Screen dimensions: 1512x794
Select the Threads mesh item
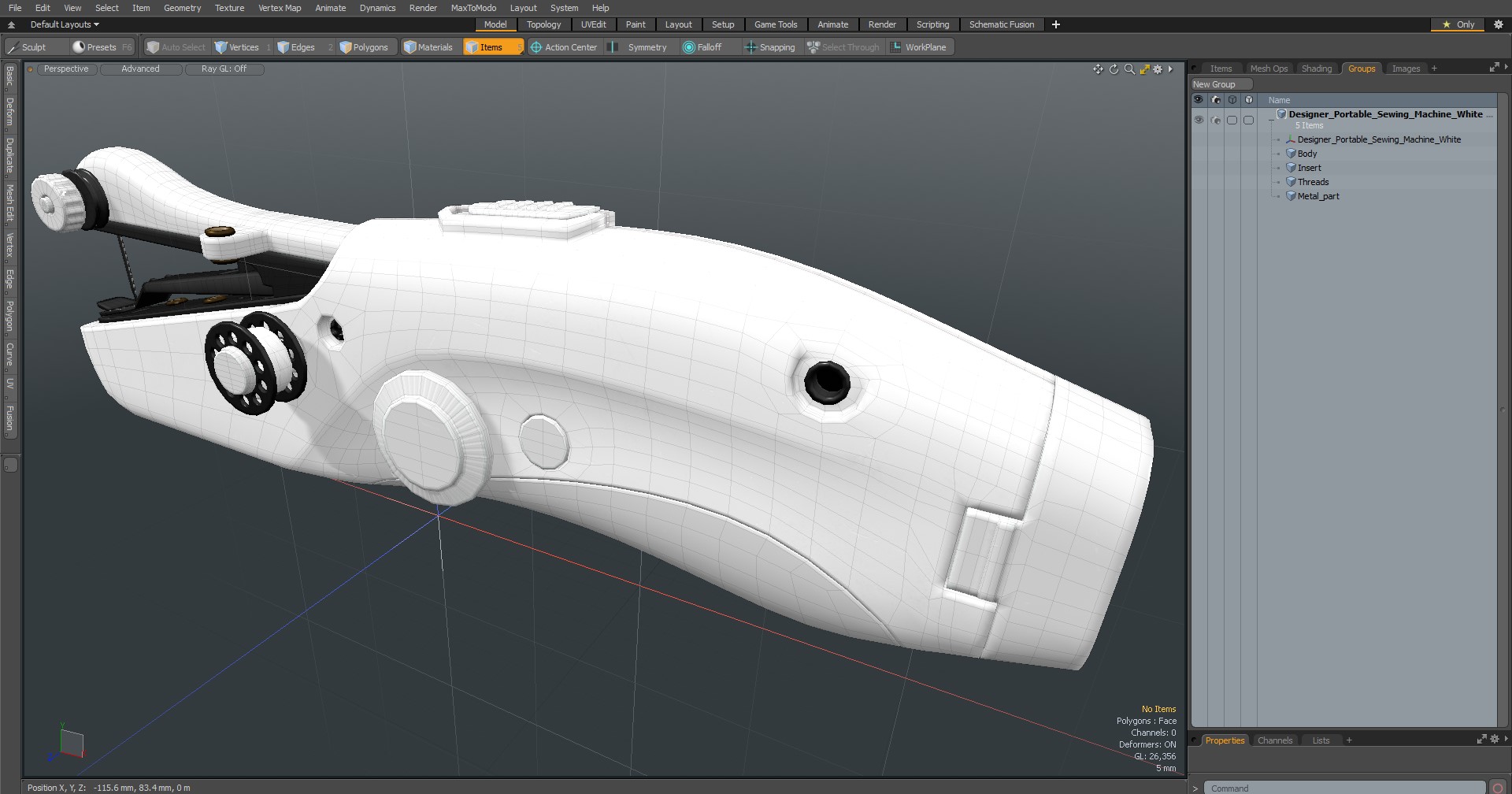pyautogui.click(x=1313, y=182)
